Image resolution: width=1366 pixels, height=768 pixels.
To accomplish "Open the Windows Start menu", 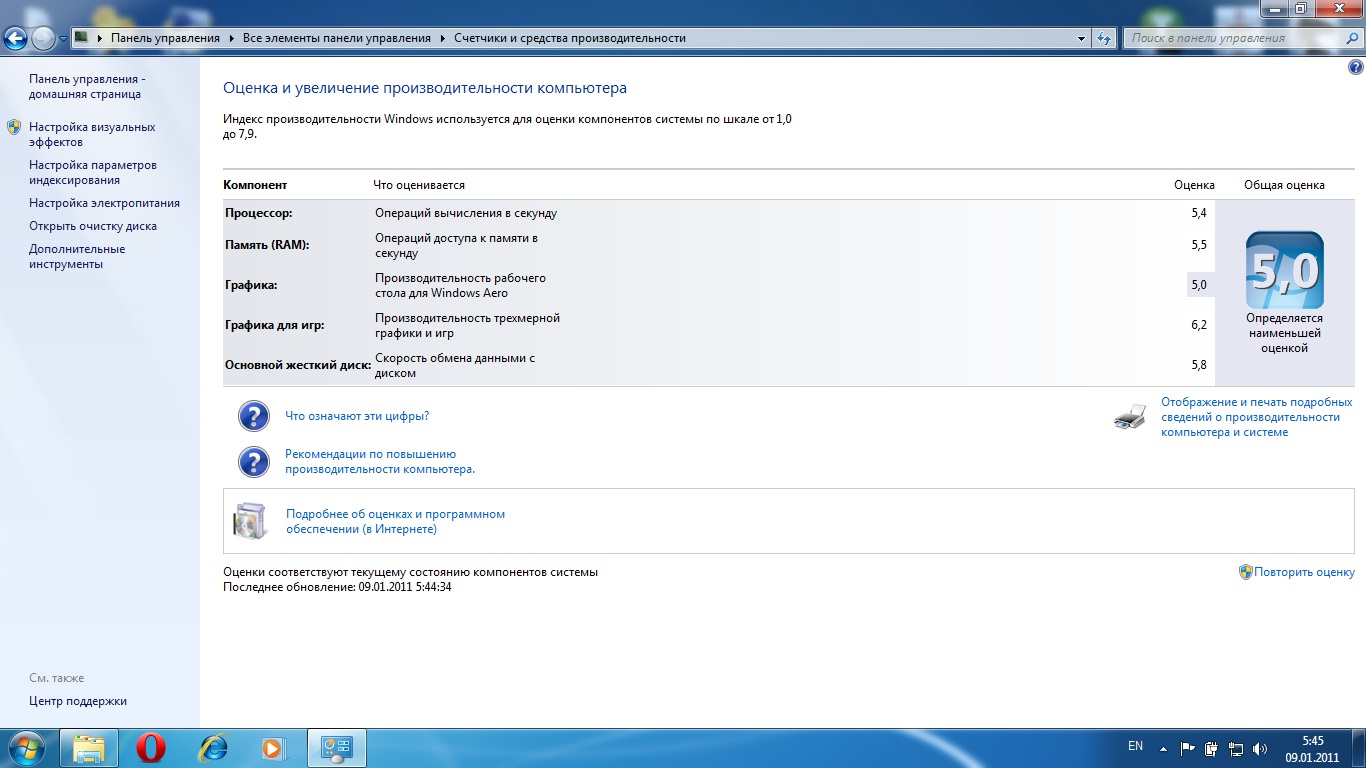I will (24, 747).
